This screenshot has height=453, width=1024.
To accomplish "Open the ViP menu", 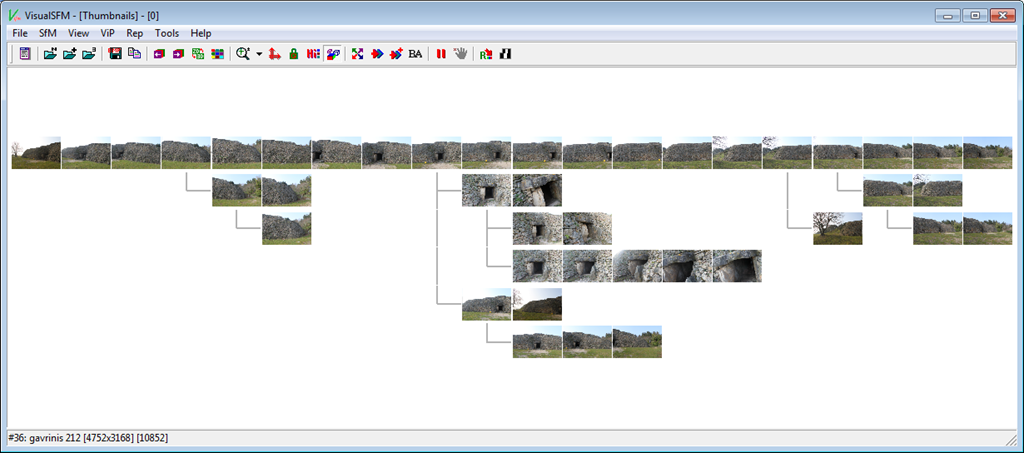I will pyautogui.click(x=108, y=33).
